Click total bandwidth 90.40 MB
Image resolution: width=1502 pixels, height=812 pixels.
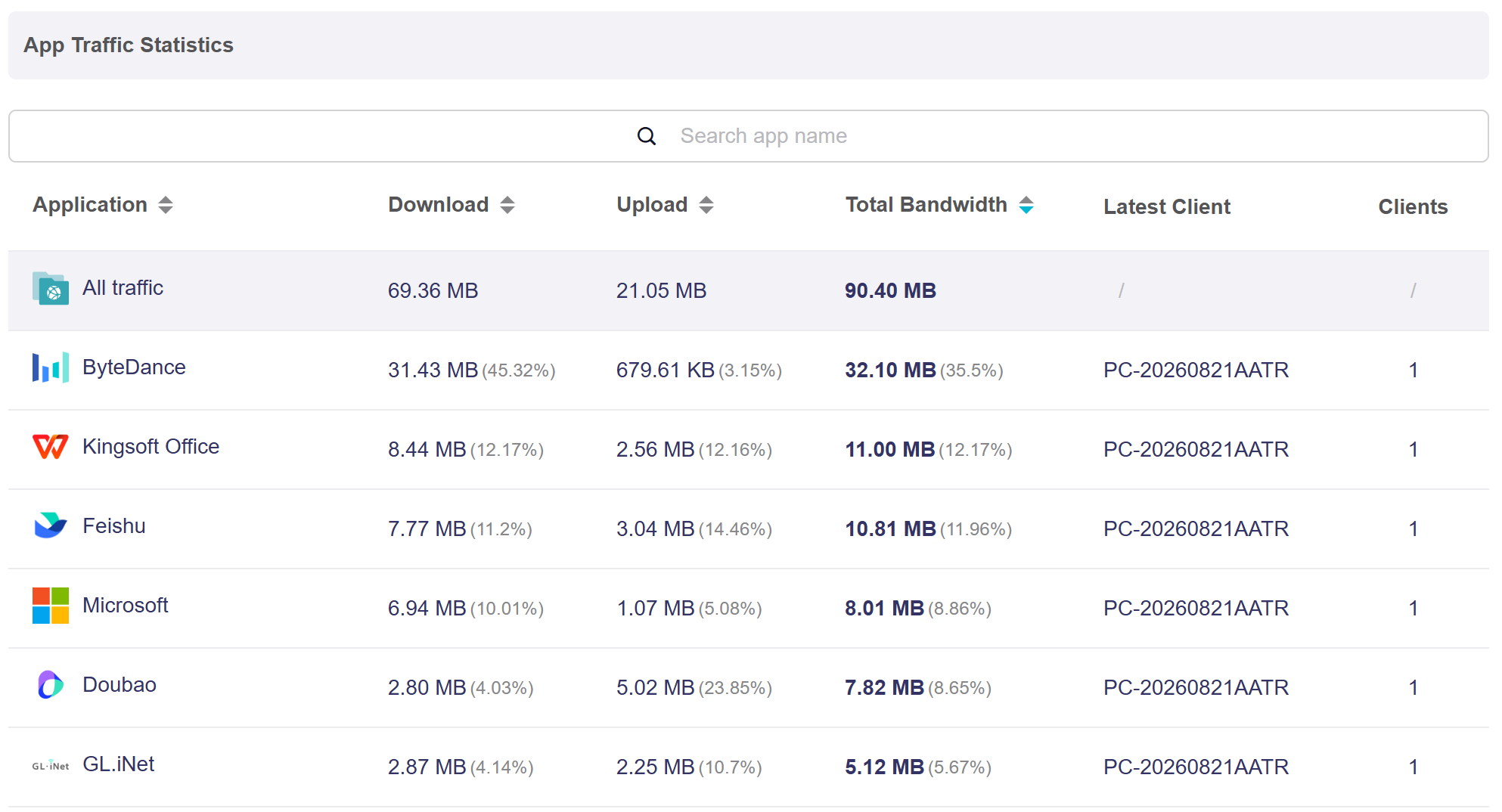(x=891, y=291)
